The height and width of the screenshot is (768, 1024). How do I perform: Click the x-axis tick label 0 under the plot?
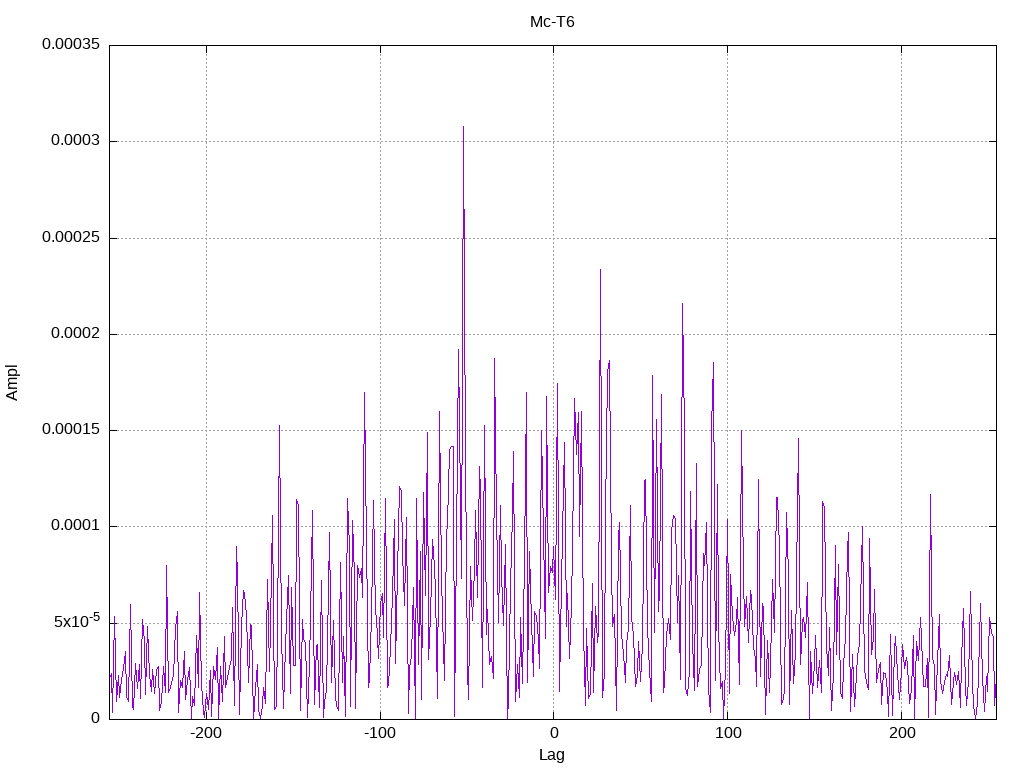(554, 733)
